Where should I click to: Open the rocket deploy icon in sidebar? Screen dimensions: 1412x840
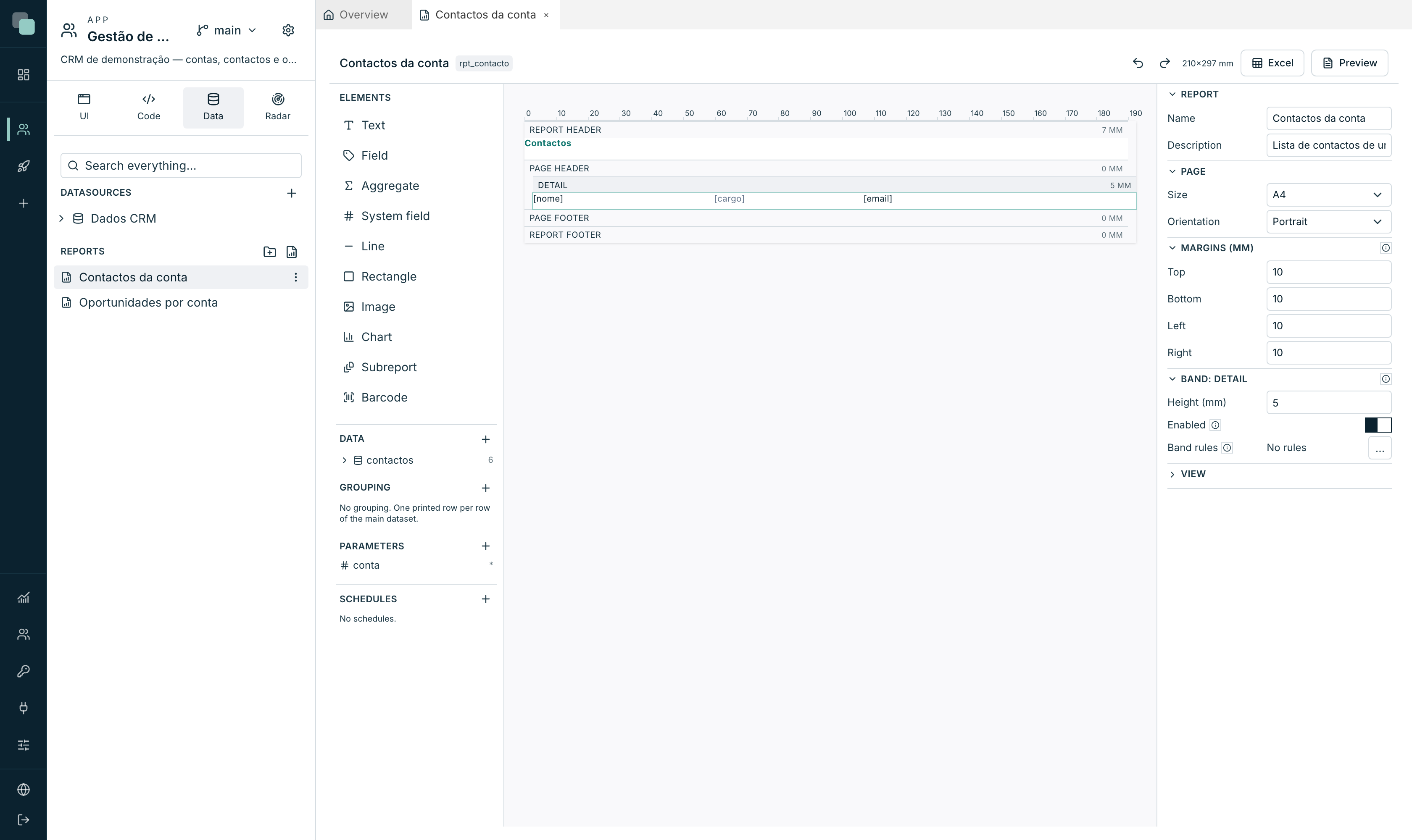(x=23, y=166)
